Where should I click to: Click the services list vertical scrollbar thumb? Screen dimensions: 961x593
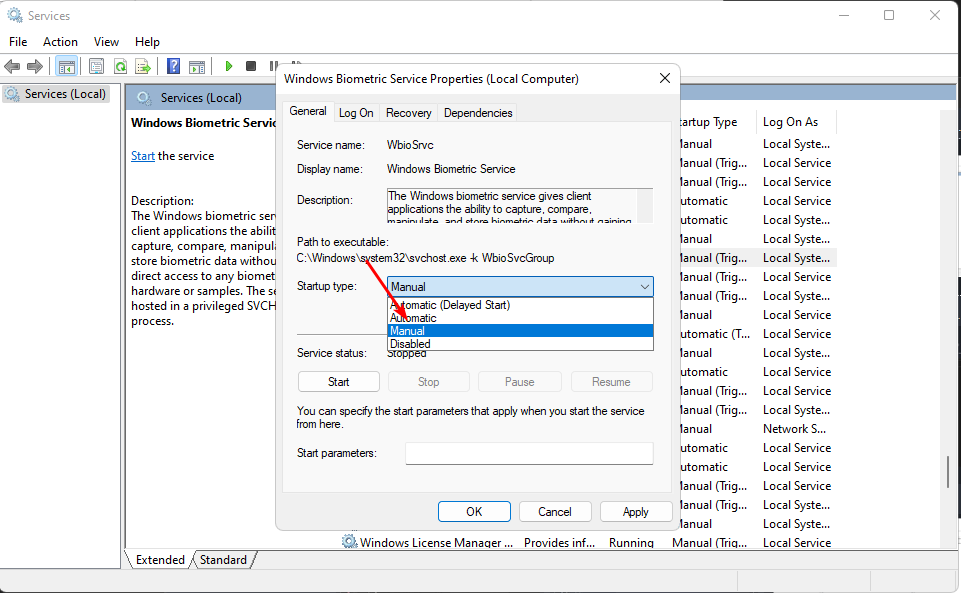pyautogui.click(x=948, y=472)
